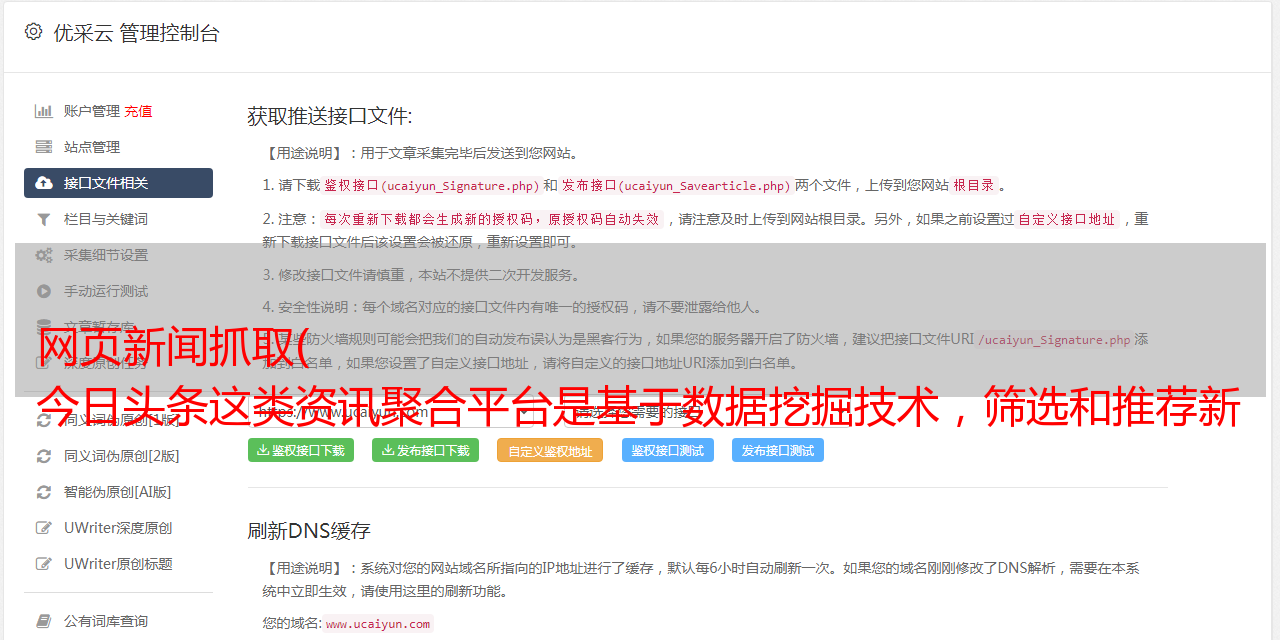Click the book icon for 公有词库查询

(x=44, y=621)
